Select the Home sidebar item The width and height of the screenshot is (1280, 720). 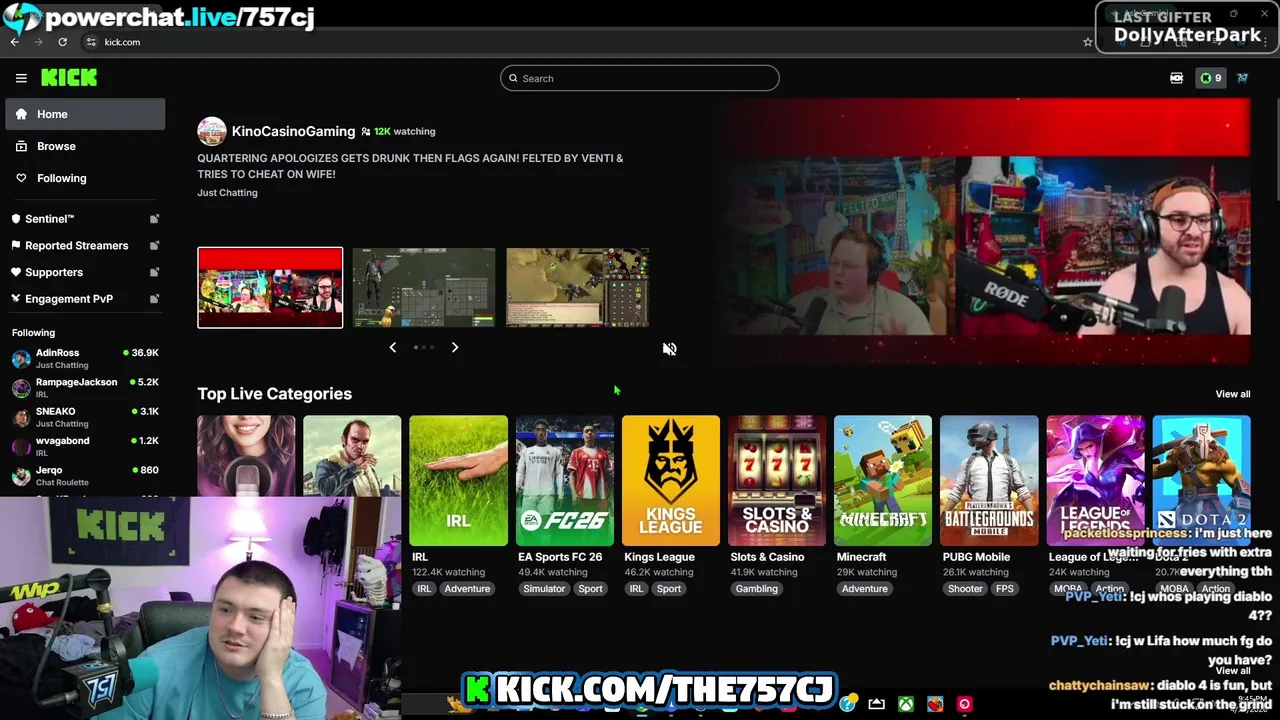click(x=85, y=114)
